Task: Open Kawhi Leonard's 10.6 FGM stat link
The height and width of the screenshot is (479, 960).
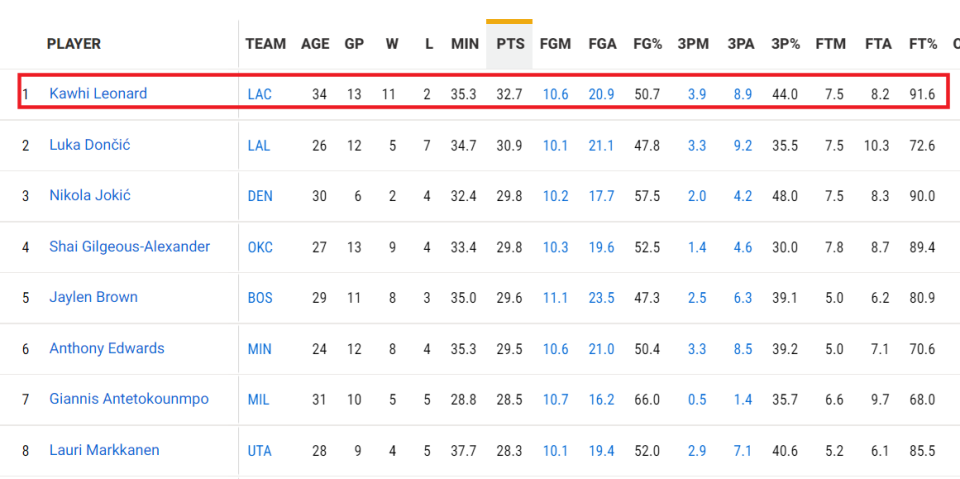Action: pyautogui.click(x=555, y=94)
